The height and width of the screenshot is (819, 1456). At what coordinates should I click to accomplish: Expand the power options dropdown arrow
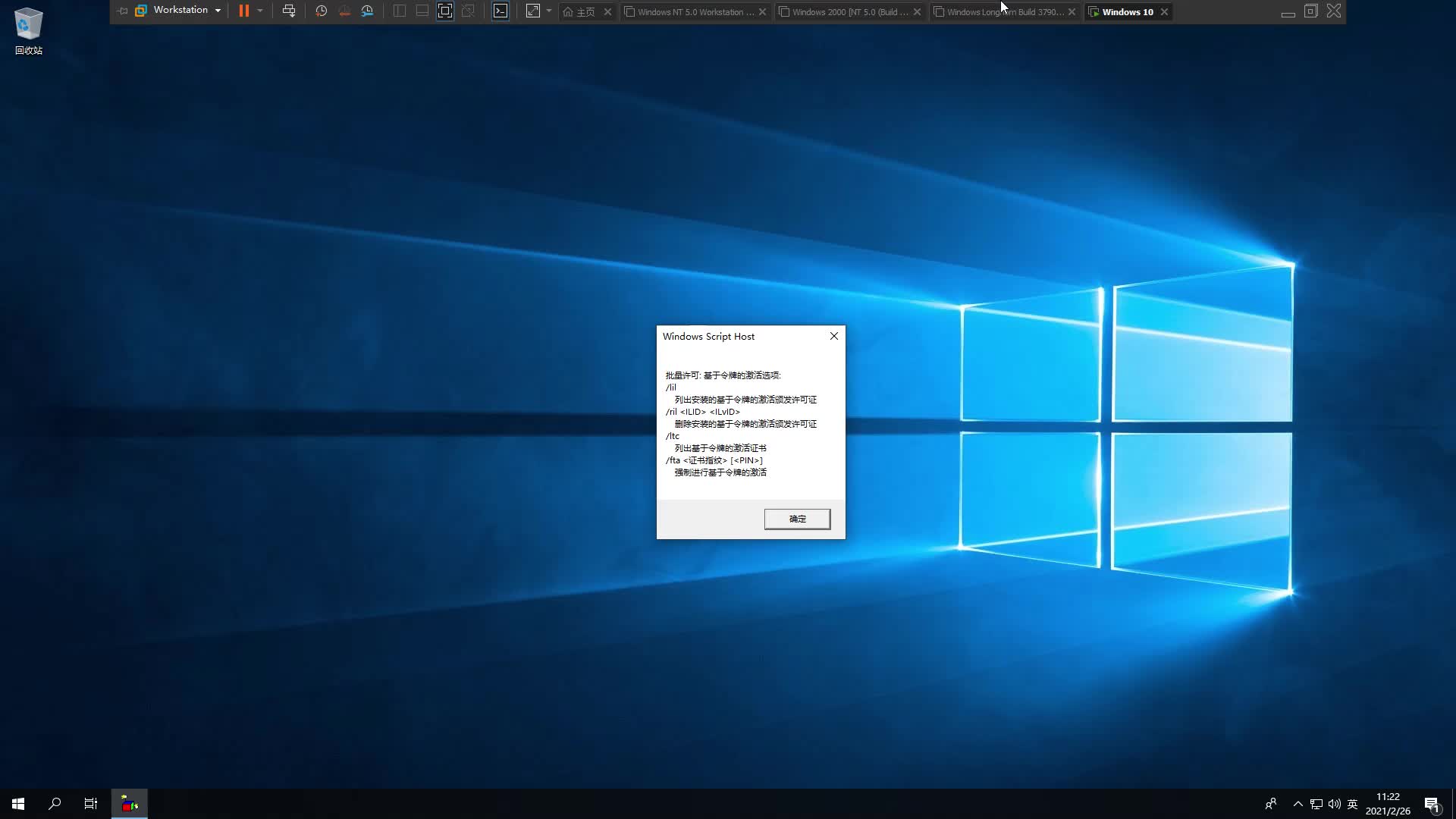coord(261,11)
